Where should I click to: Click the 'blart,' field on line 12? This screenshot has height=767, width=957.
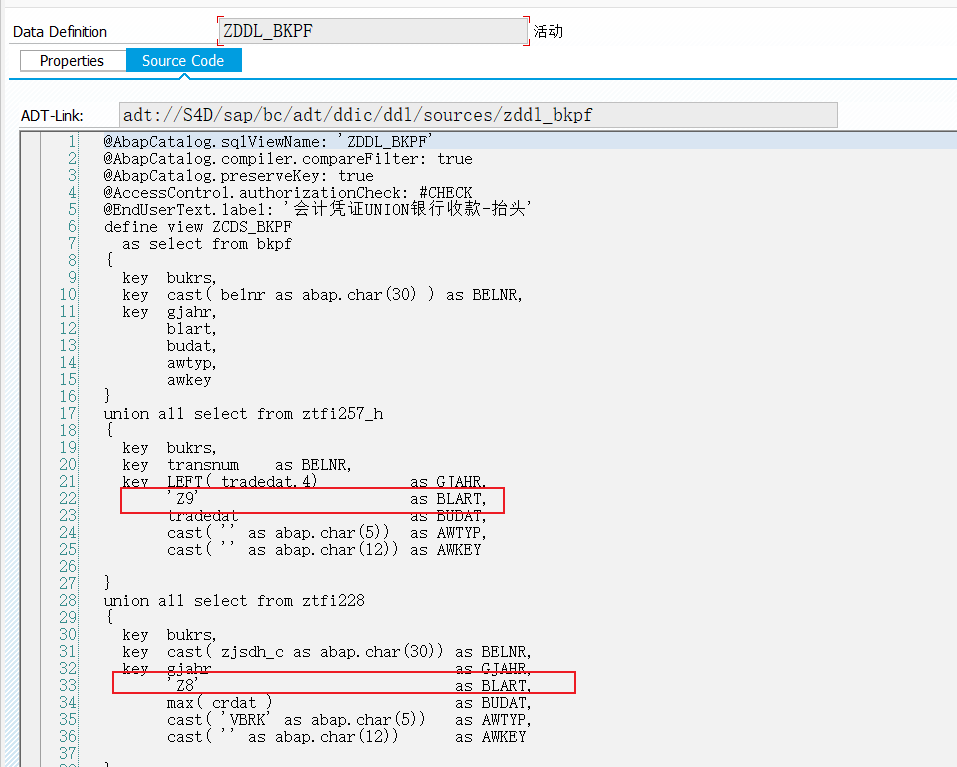[x=192, y=329]
